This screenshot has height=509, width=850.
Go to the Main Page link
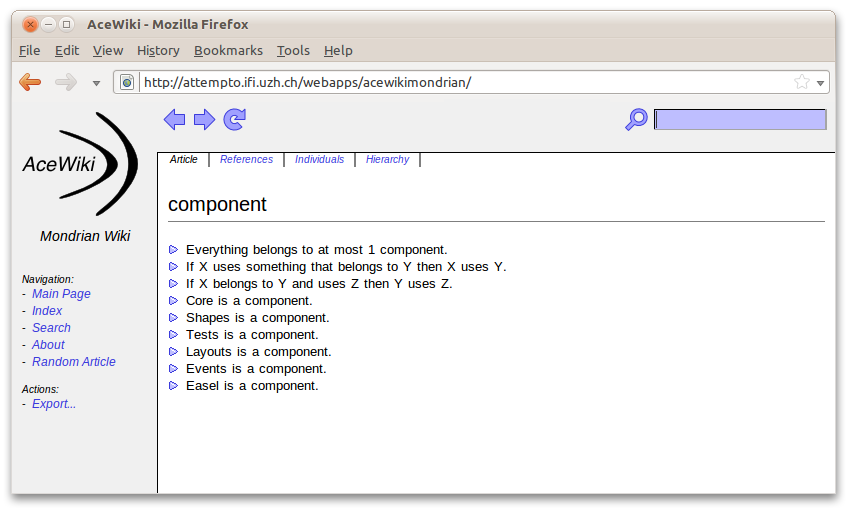point(61,294)
